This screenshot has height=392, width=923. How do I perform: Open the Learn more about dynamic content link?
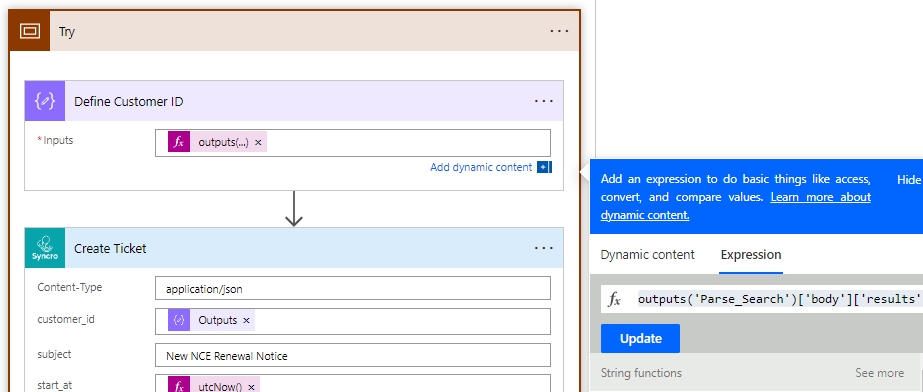click(736, 206)
